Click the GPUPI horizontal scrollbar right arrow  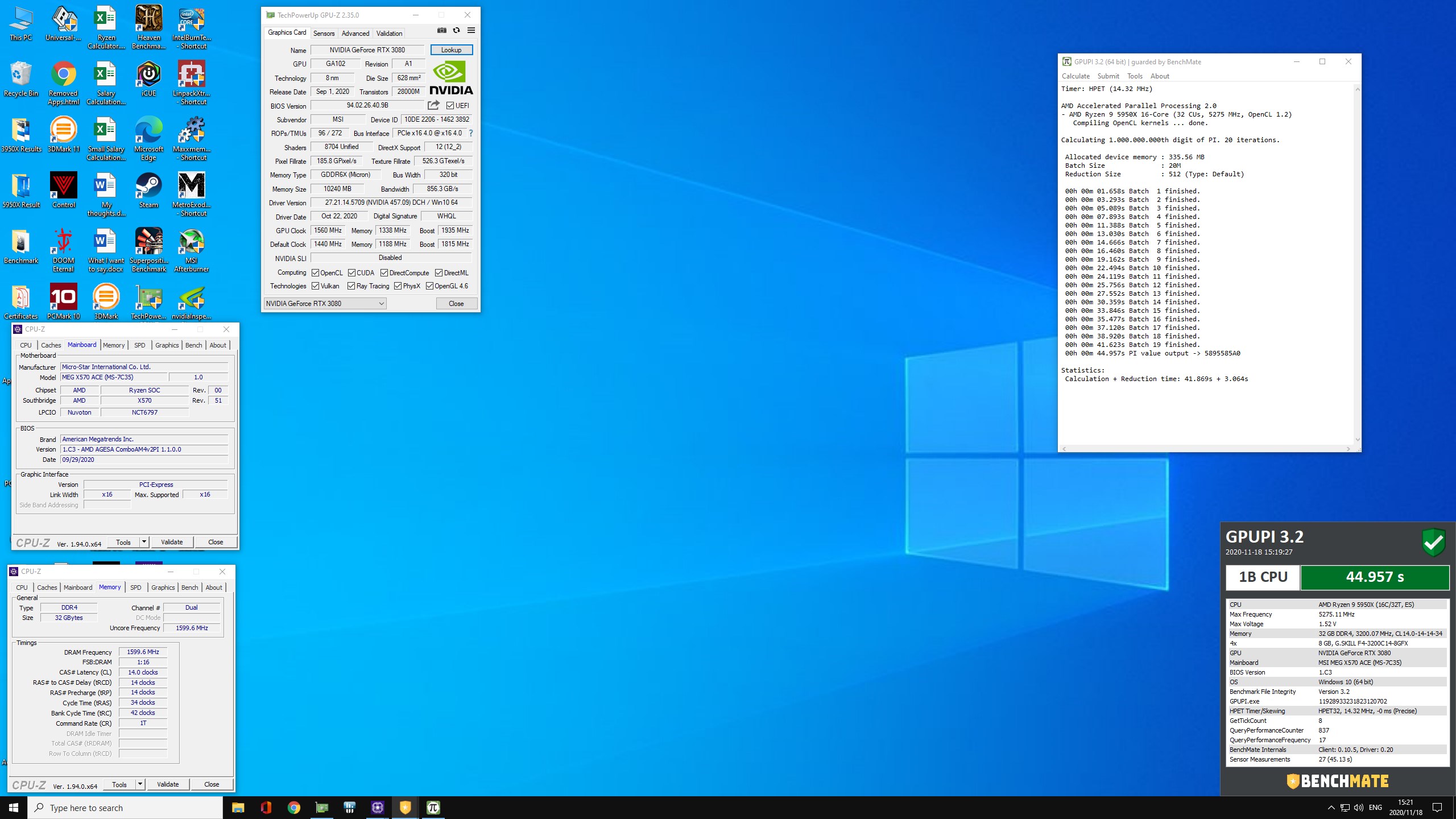point(1348,449)
